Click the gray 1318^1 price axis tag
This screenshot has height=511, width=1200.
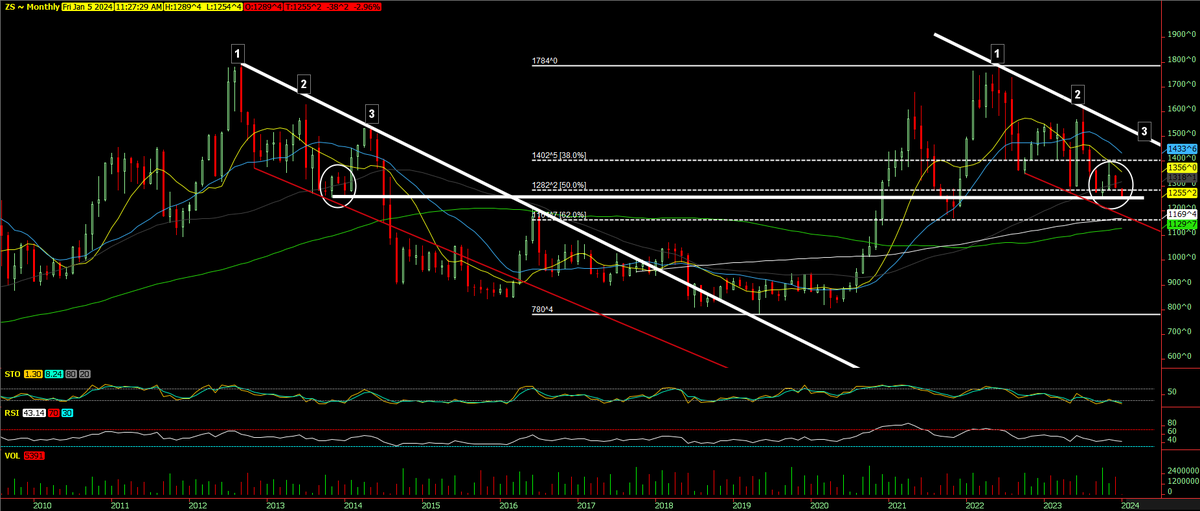point(1182,177)
